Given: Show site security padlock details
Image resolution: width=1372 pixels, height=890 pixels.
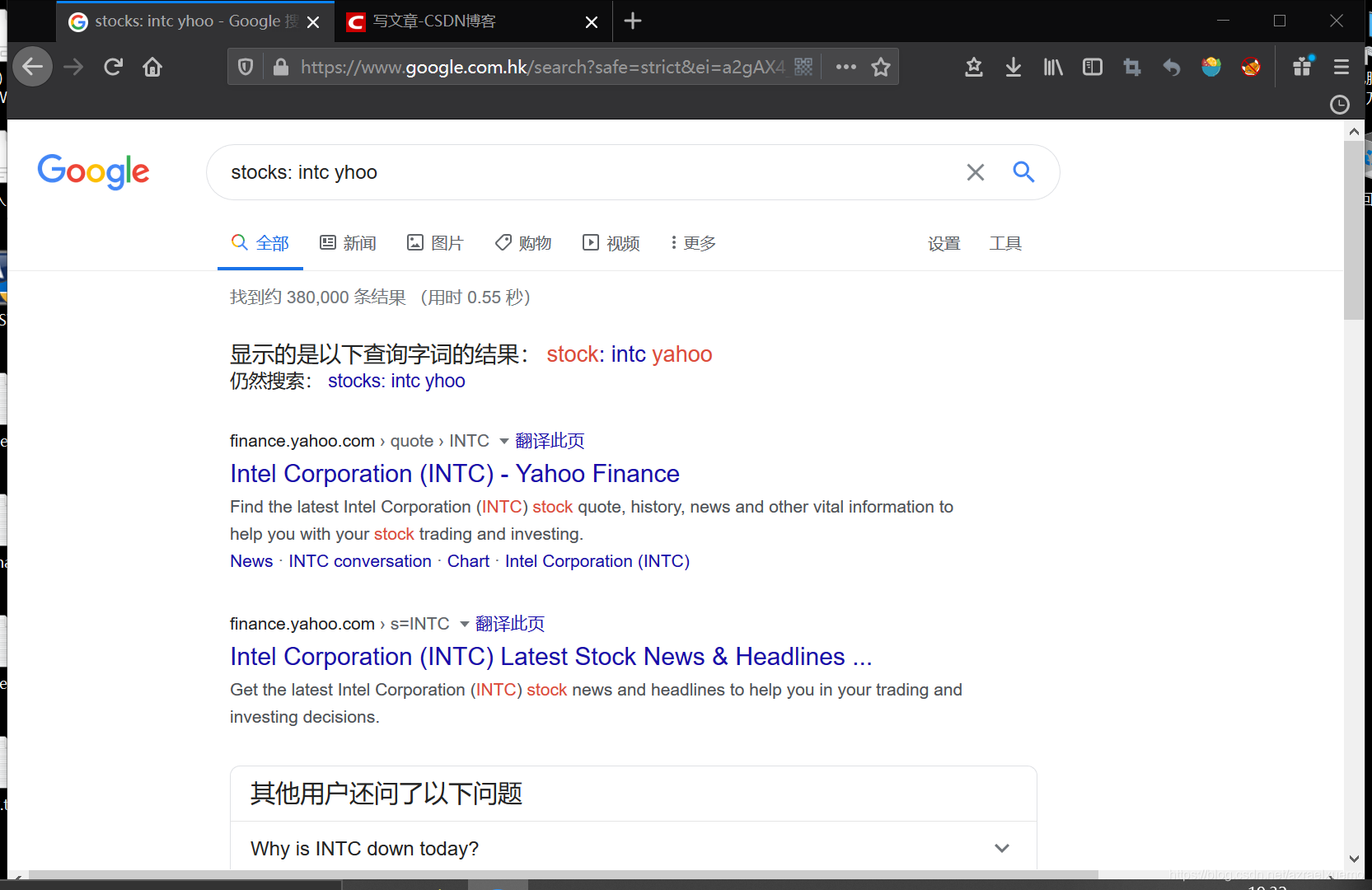Looking at the screenshot, I should tap(281, 67).
